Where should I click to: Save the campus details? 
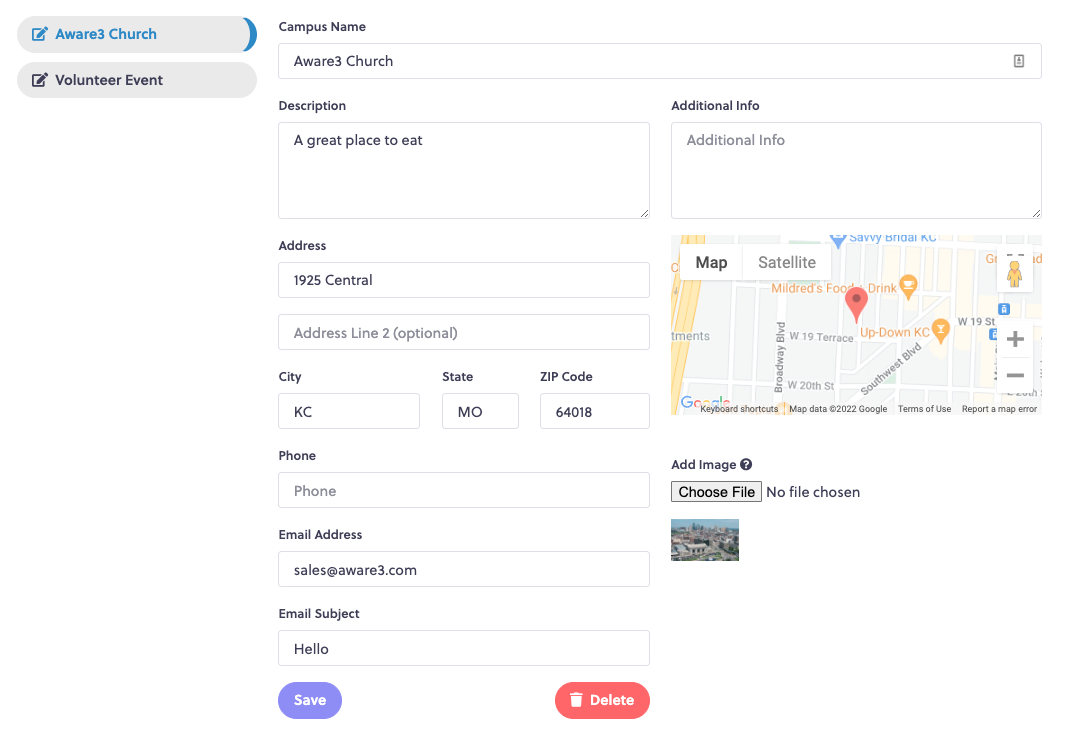310,700
